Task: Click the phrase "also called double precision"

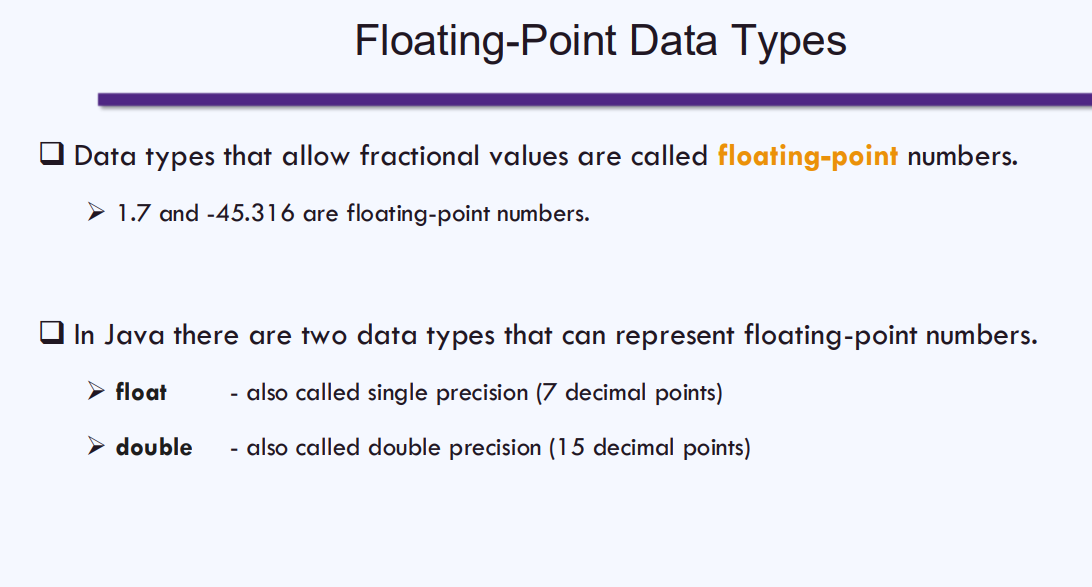Action: pyautogui.click(x=394, y=447)
